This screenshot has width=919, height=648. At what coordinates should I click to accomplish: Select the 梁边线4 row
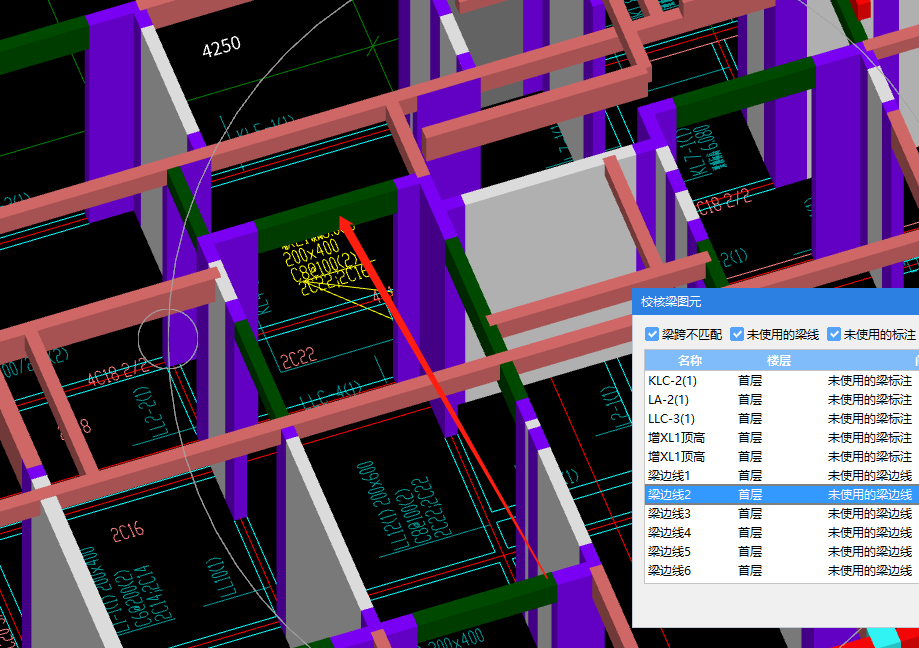coord(782,533)
